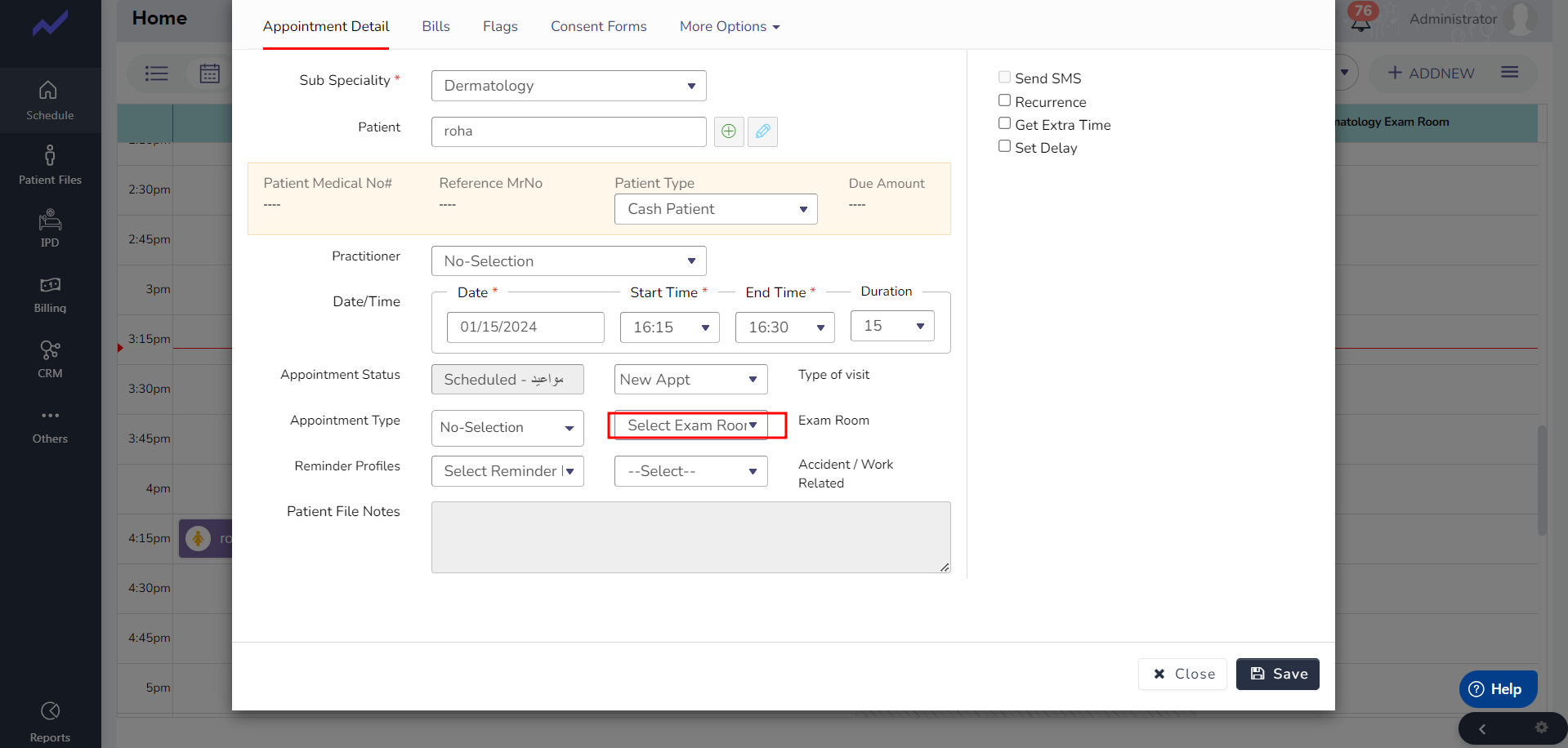The height and width of the screenshot is (748, 1568).
Task: Click the ADDNEW button
Action: pyautogui.click(x=1432, y=73)
